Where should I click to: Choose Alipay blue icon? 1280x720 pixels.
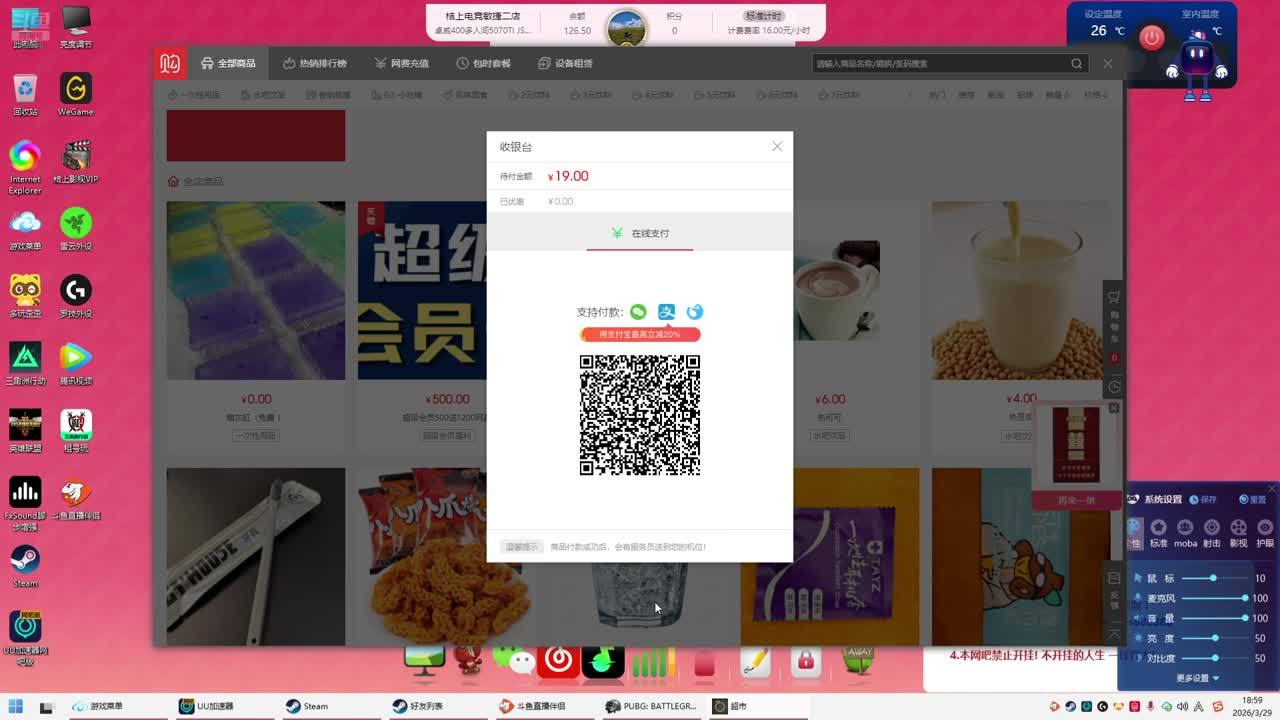[x=666, y=312]
